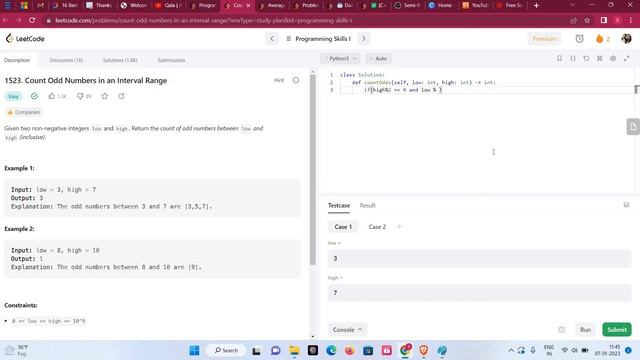Switch to the Discussion tab
Screen dimensions: 640x360
(x=66, y=60)
